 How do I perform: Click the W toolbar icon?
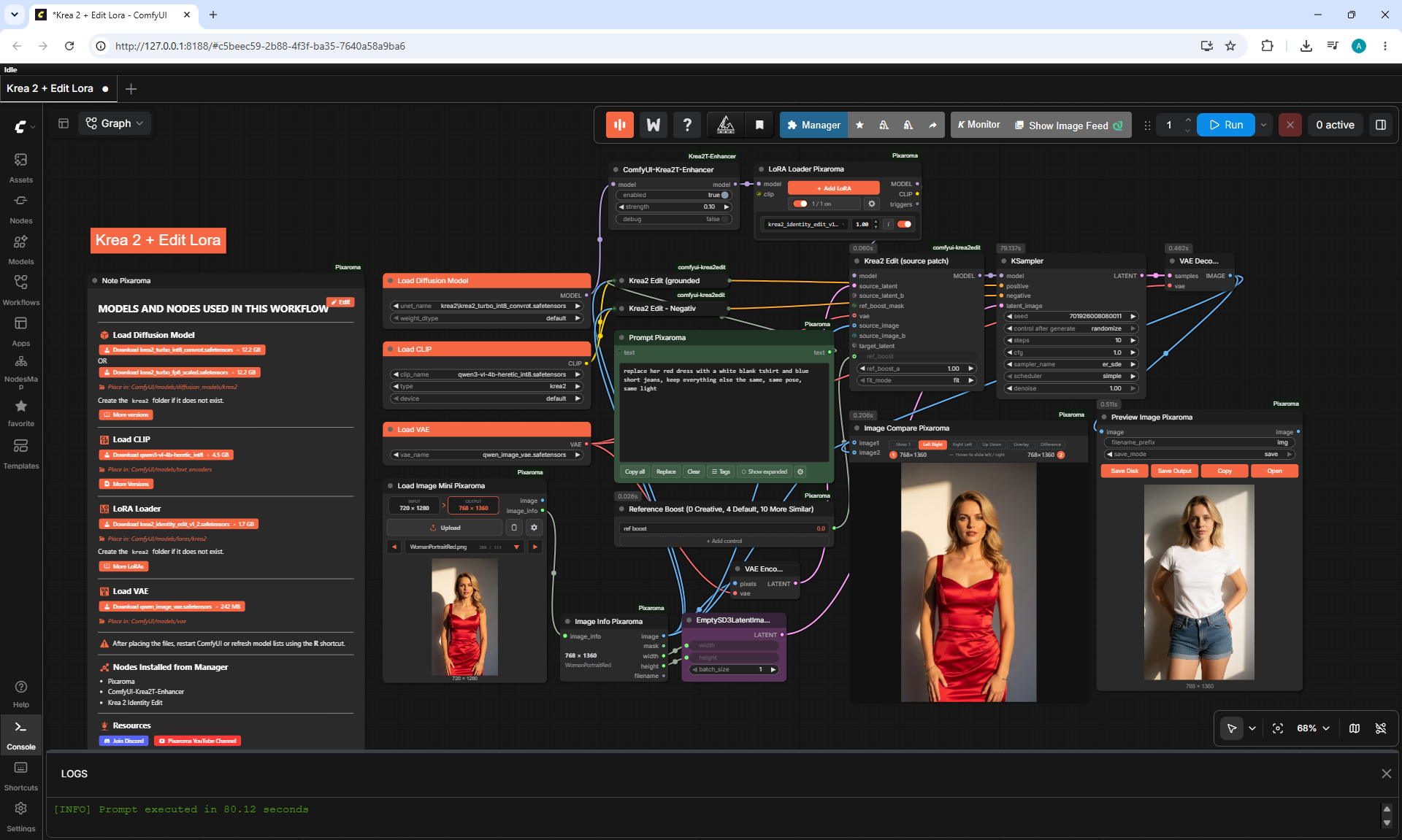(x=654, y=125)
